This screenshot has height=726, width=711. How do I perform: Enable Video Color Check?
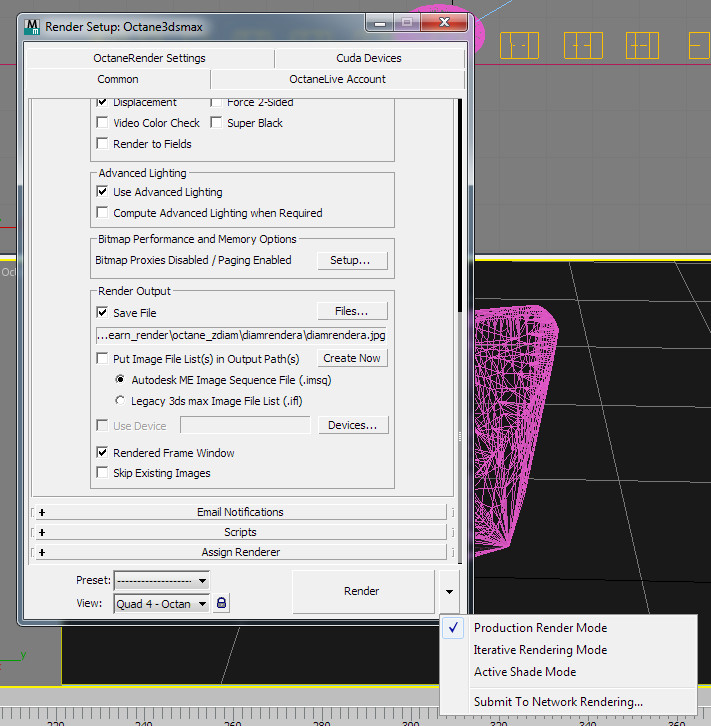(102, 122)
